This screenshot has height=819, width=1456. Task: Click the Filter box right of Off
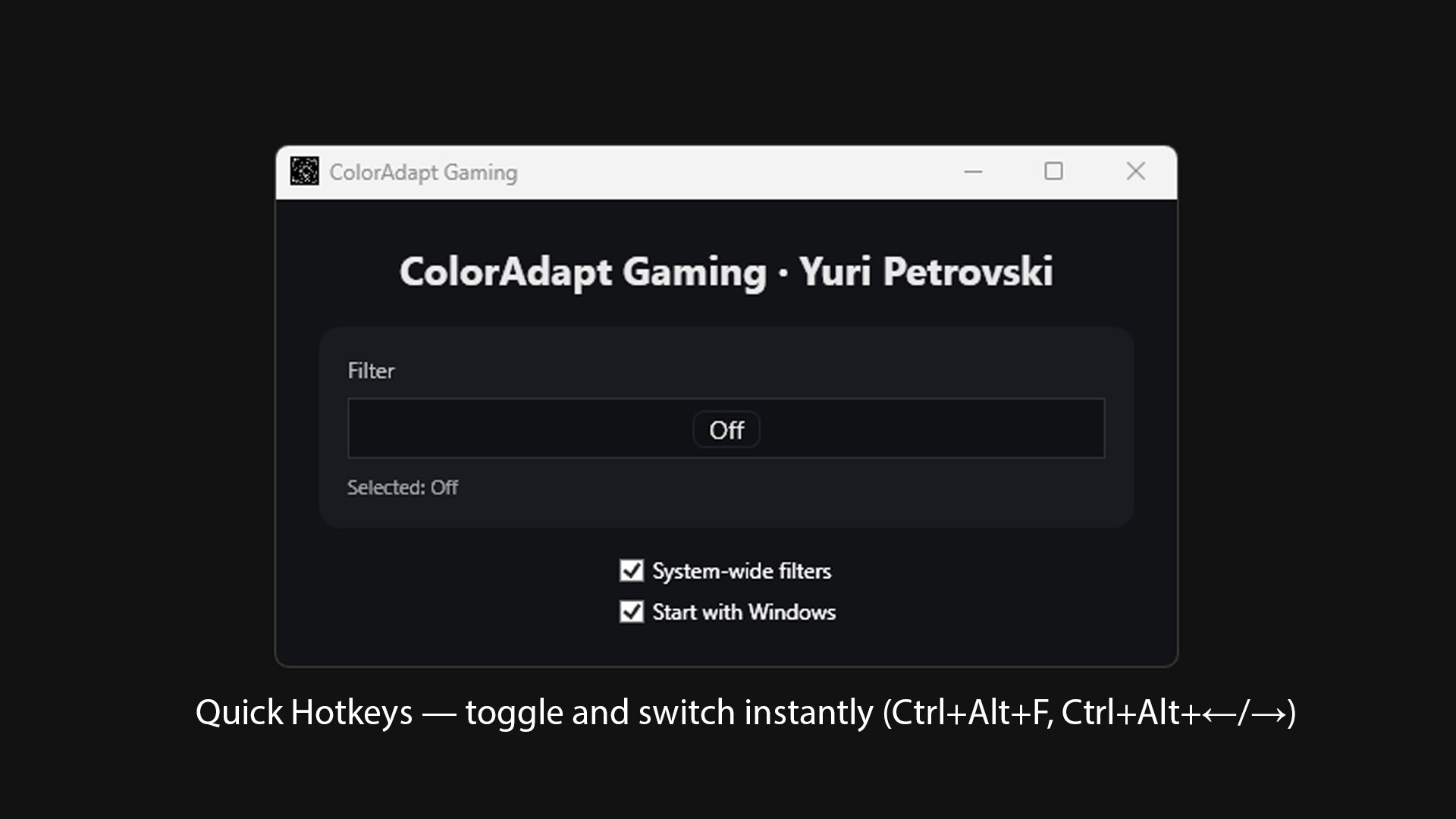[x=931, y=428]
